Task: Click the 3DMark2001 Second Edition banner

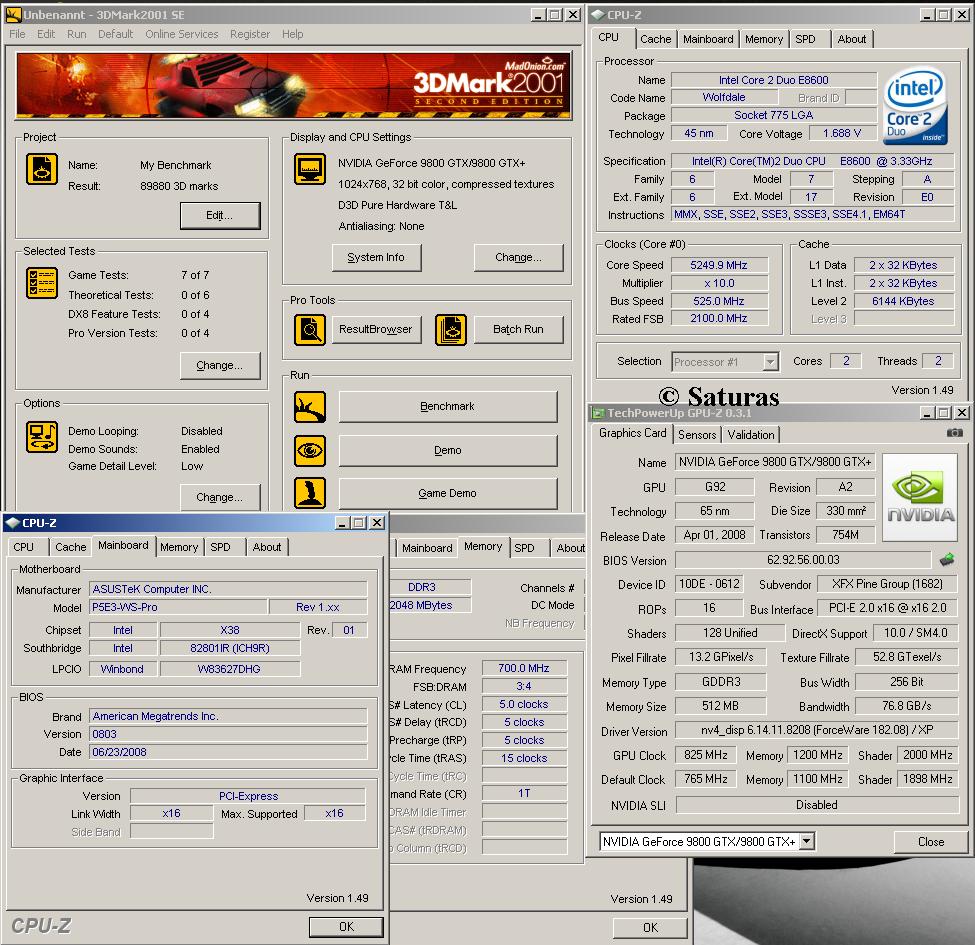Action: coord(293,86)
